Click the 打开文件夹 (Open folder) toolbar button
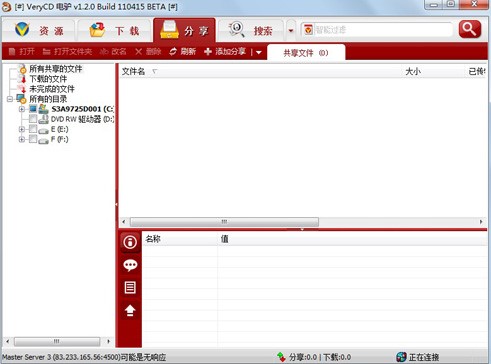Image resolution: width=491 pixels, height=364 pixels. click(67, 52)
